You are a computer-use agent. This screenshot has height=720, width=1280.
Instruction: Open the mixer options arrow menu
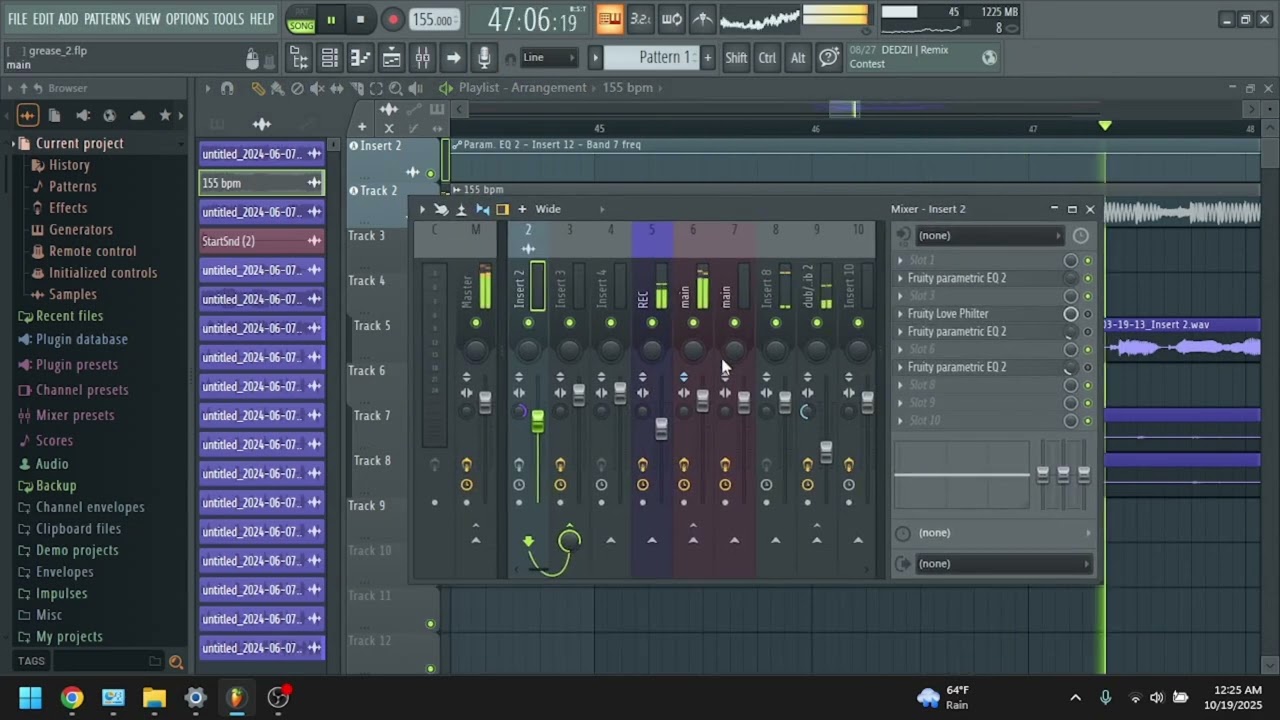pyautogui.click(x=422, y=210)
